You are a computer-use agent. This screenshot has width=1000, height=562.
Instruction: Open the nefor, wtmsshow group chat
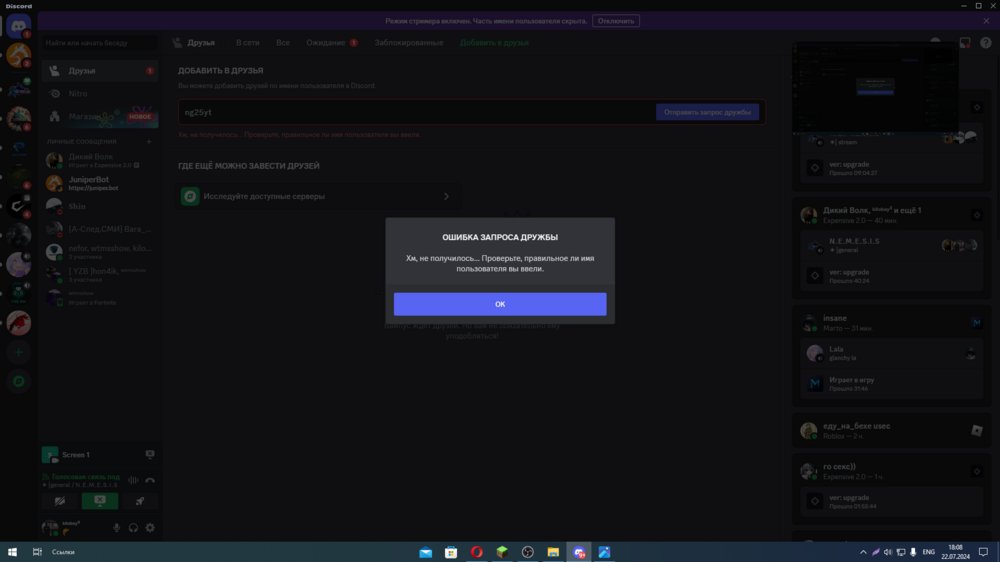100,252
